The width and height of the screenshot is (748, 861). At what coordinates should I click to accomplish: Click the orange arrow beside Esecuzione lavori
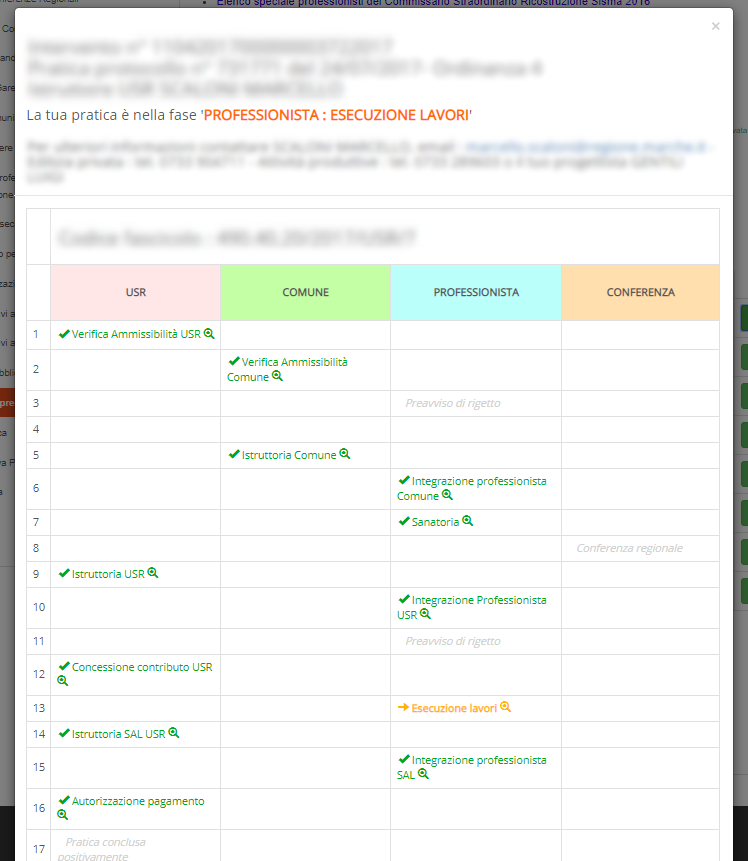[403, 707]
